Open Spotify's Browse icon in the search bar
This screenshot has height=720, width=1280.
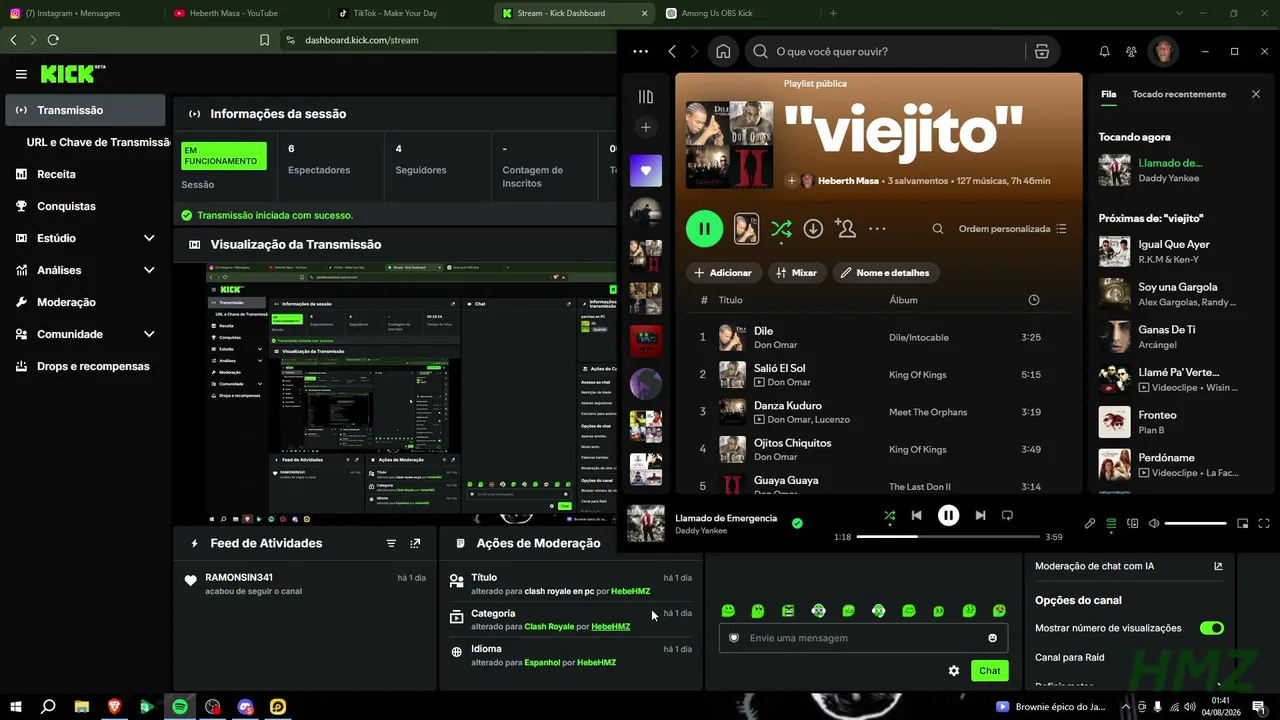point(1042,52)
